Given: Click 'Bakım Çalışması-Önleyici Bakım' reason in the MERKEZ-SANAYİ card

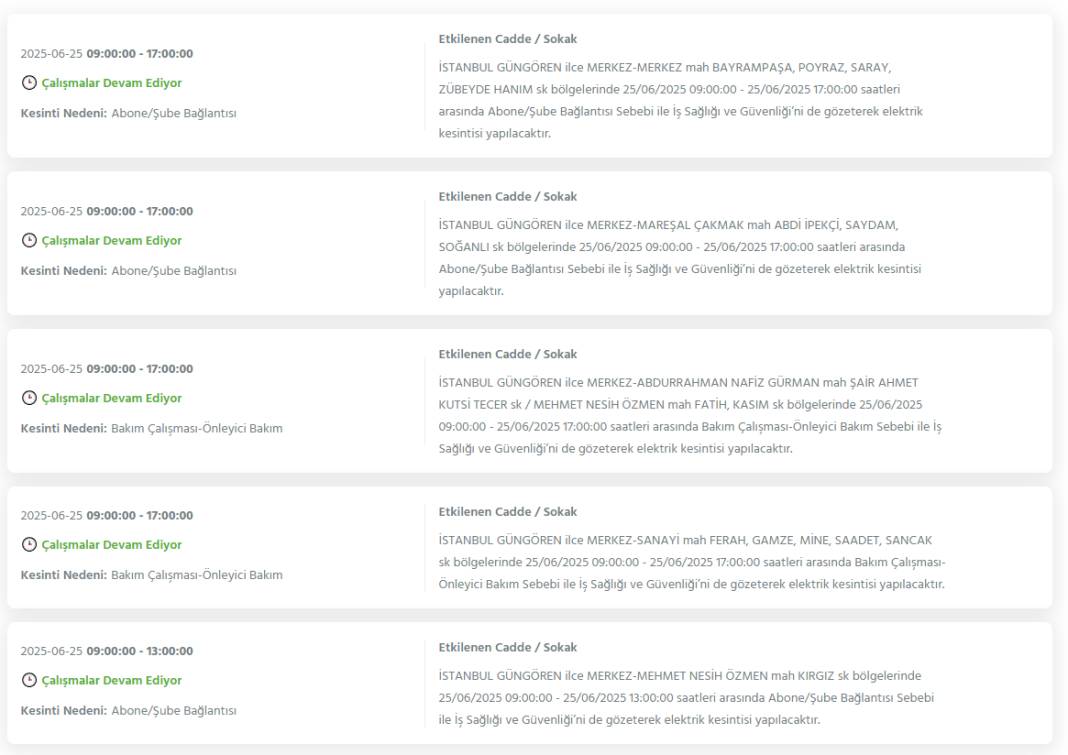Looking at the screenshot, I should point(197,575).
